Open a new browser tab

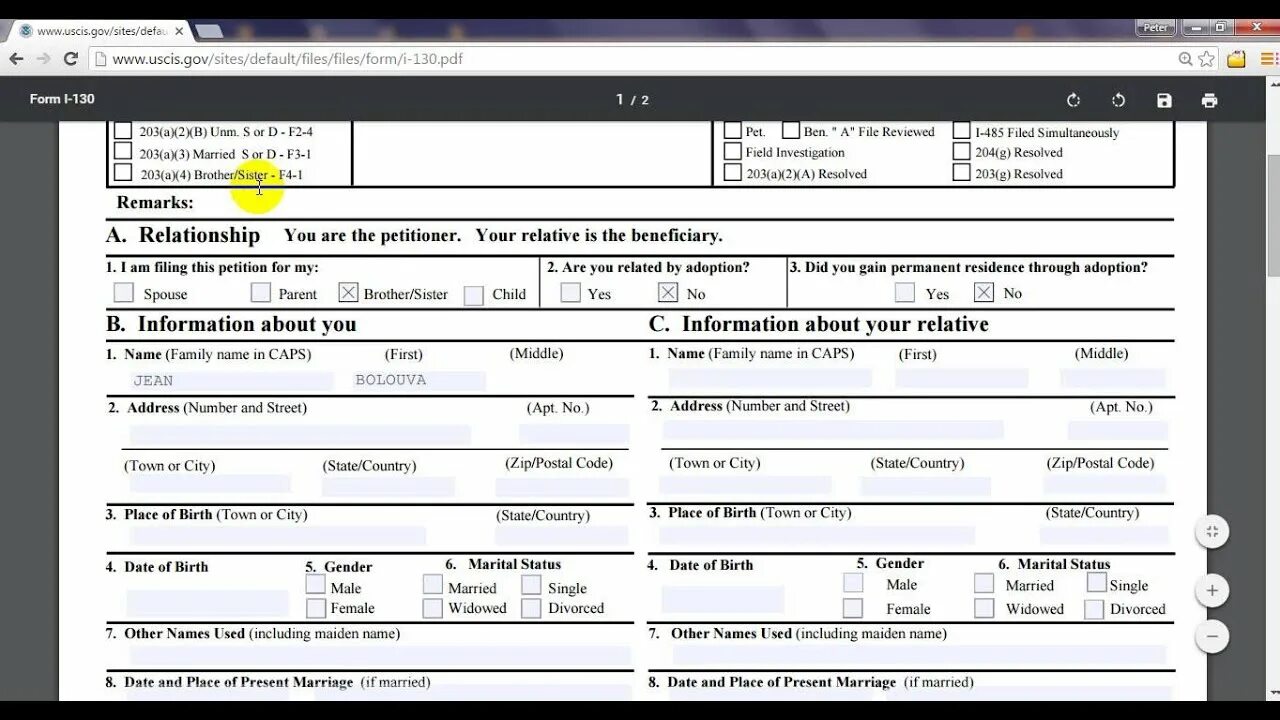[x=208, y=31]
